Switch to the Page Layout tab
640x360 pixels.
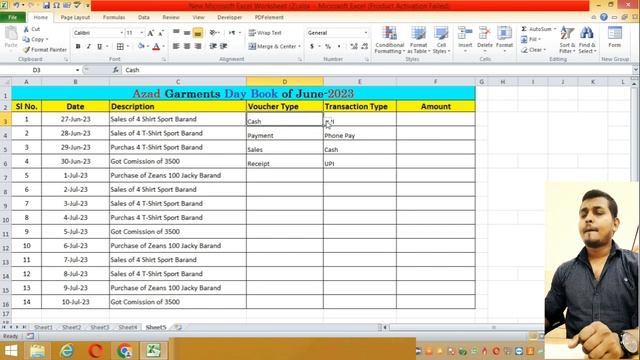coord(75,17)
